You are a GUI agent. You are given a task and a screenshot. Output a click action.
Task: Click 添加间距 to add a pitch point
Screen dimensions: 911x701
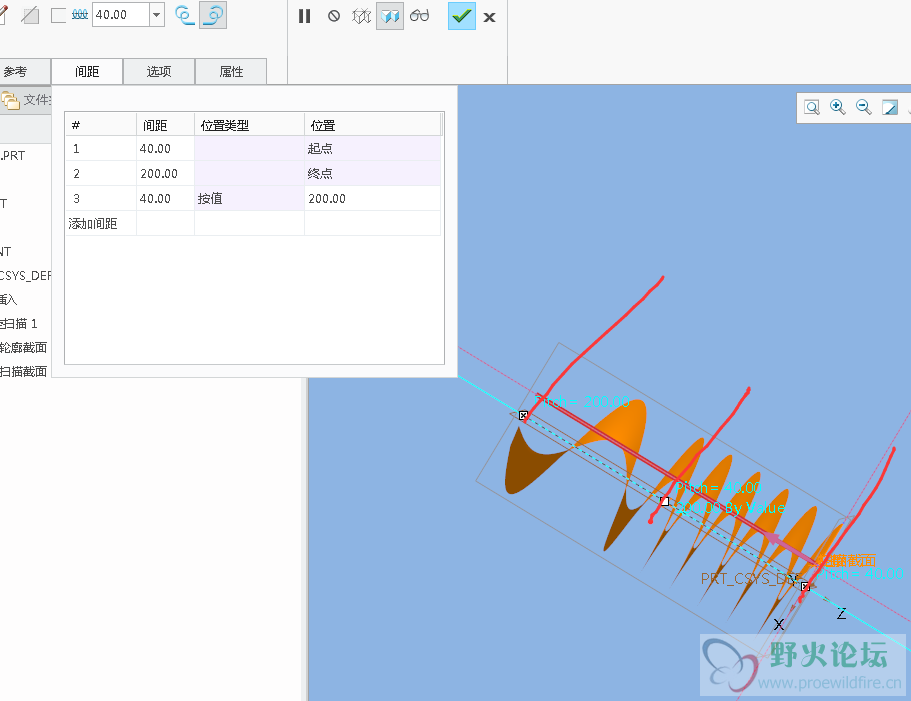click(x=101, y=224)
